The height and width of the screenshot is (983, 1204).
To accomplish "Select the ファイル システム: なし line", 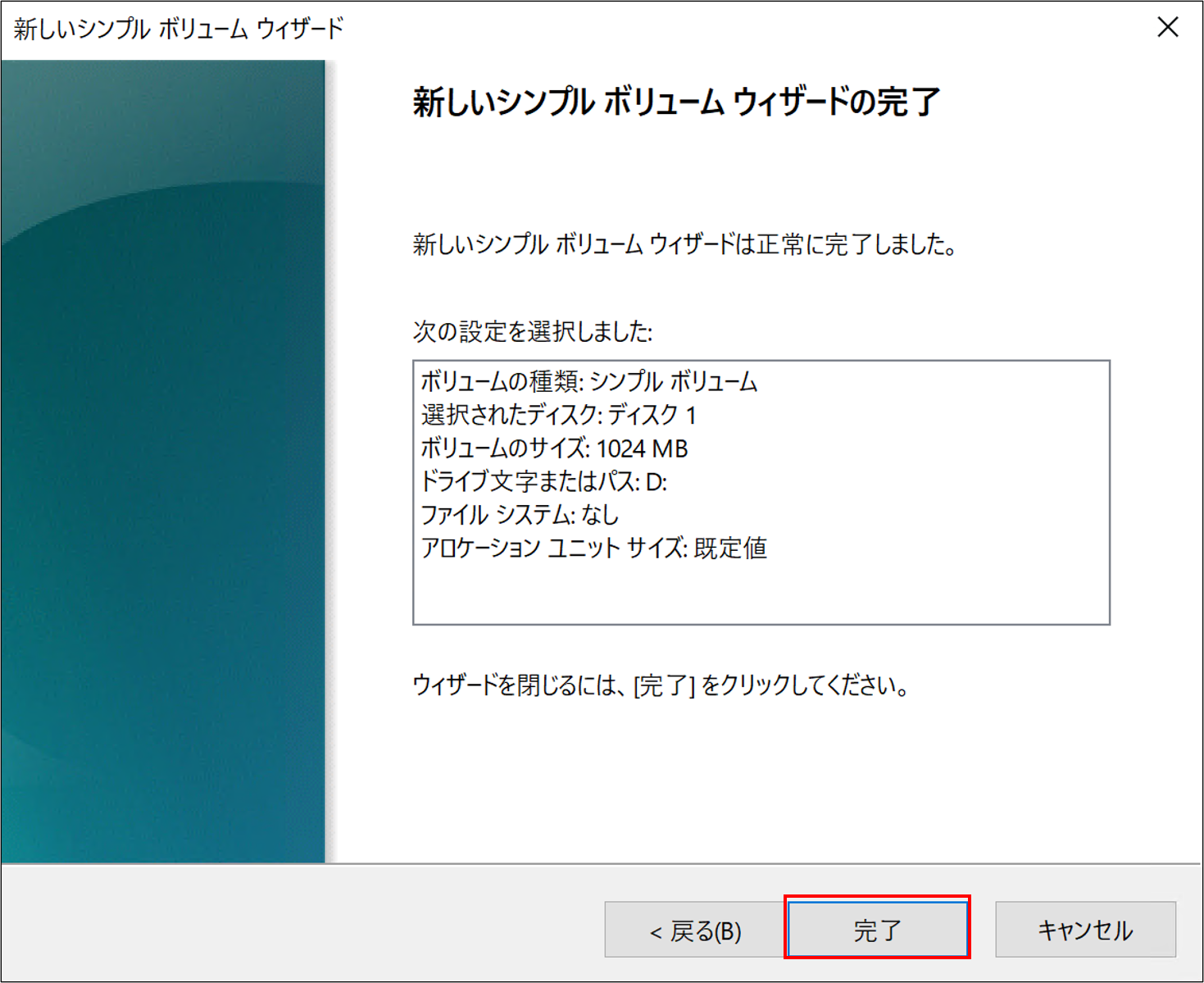I will (x=520, y=515).
